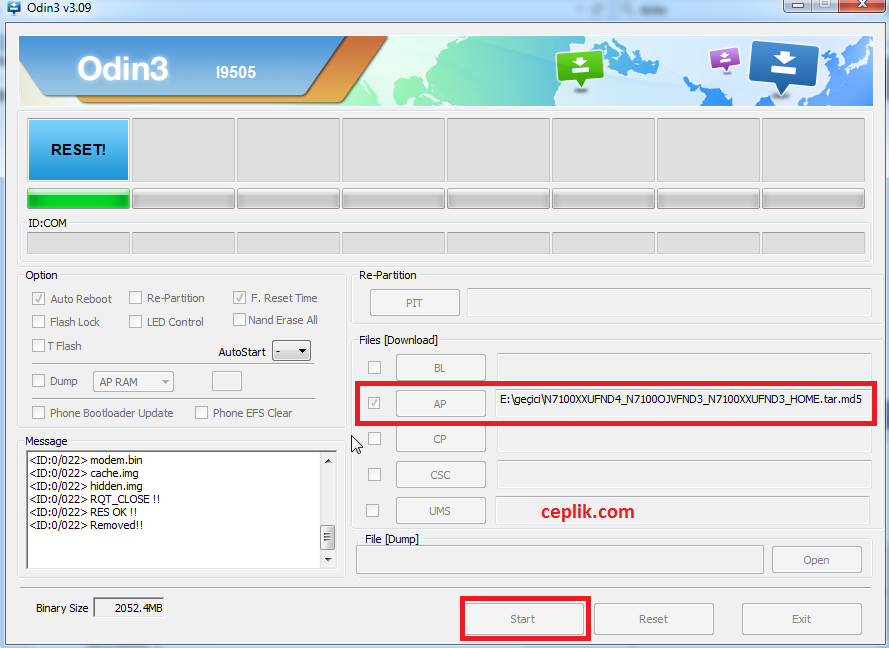Click the Start button
The height and width of the screenshot is (648, 889).
coord(523,619)
